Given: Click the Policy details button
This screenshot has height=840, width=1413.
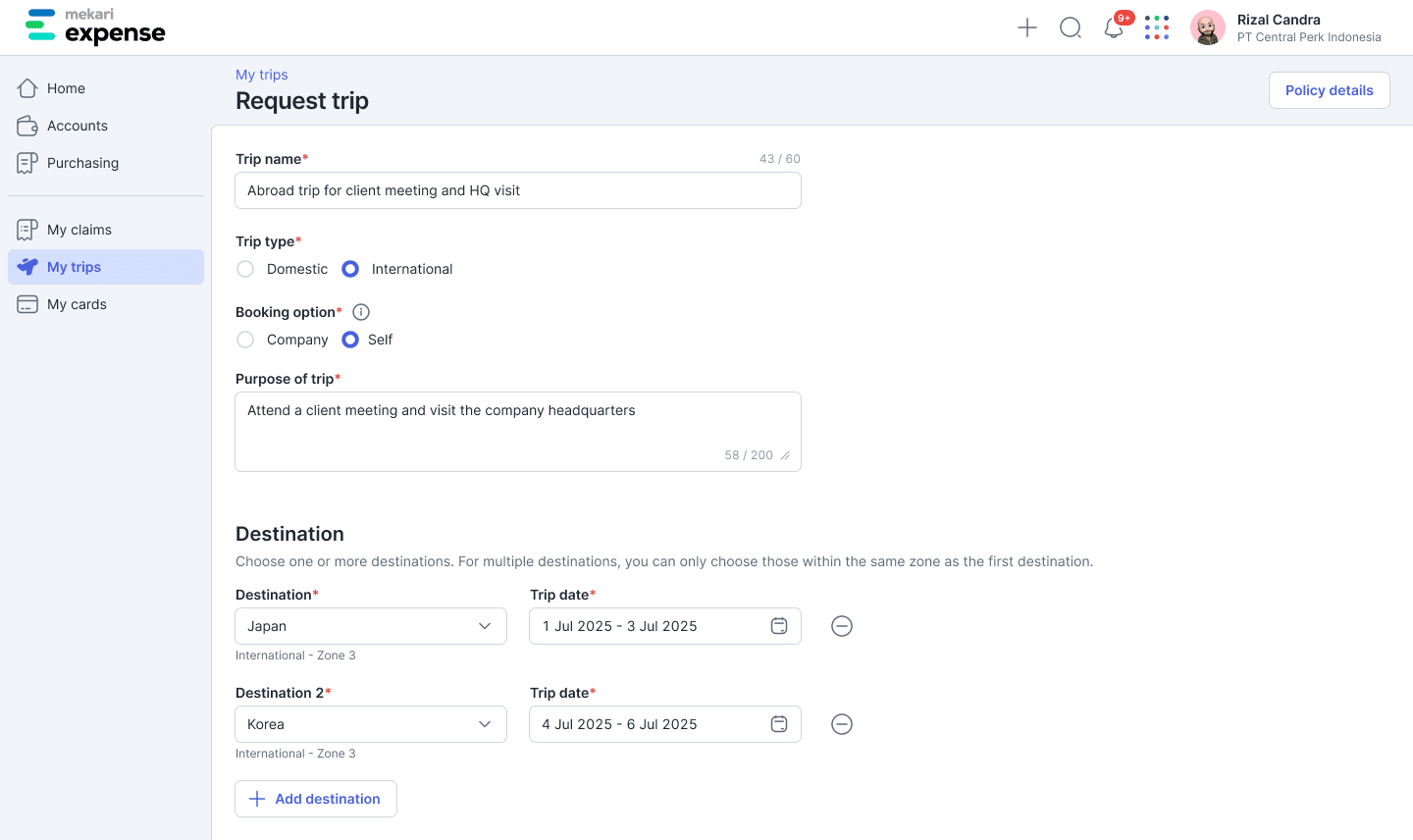Looking at the screenshot, I should (1329, 90).
